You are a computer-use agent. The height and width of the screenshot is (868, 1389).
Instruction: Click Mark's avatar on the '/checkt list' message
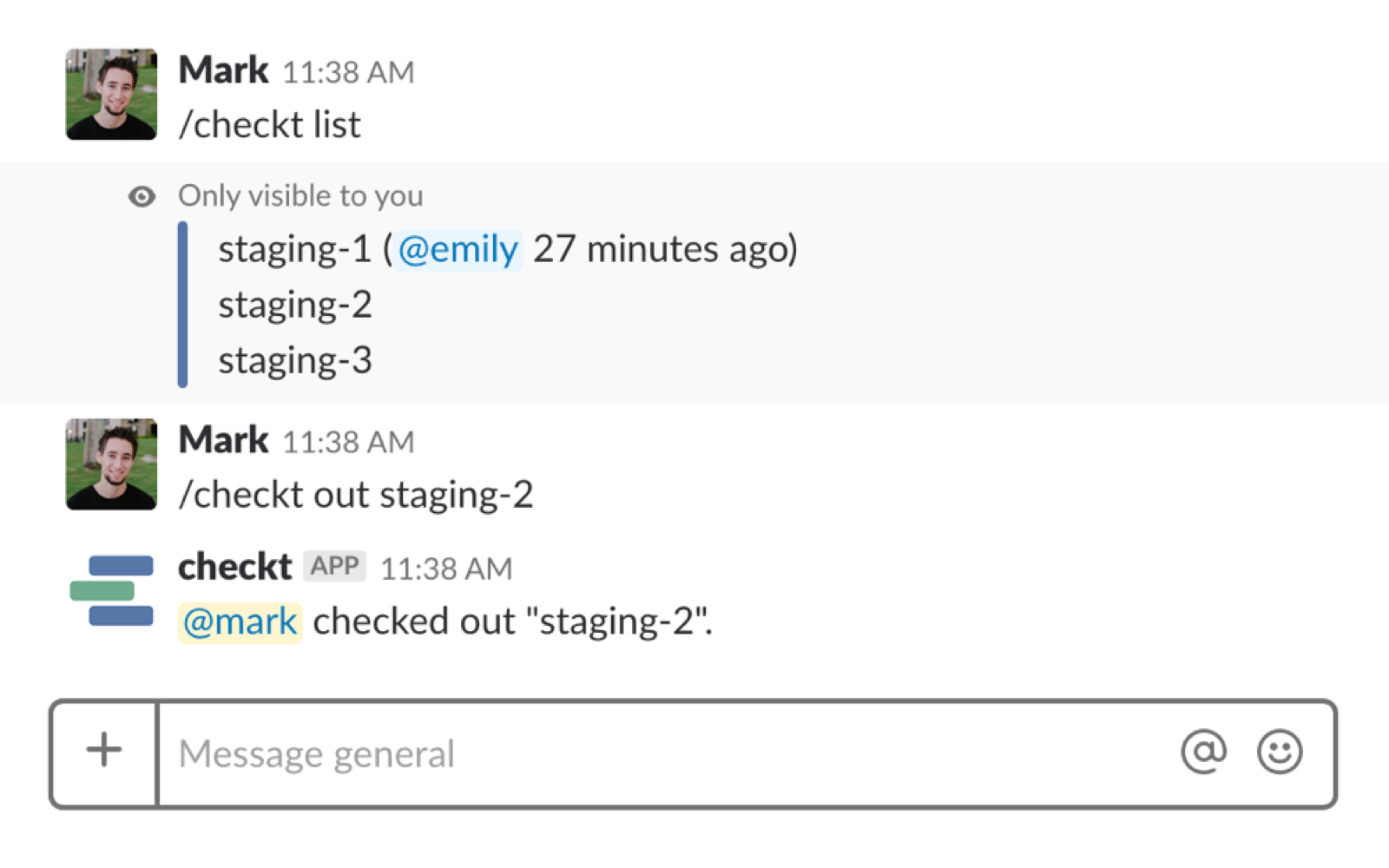[x=112, y=95]
